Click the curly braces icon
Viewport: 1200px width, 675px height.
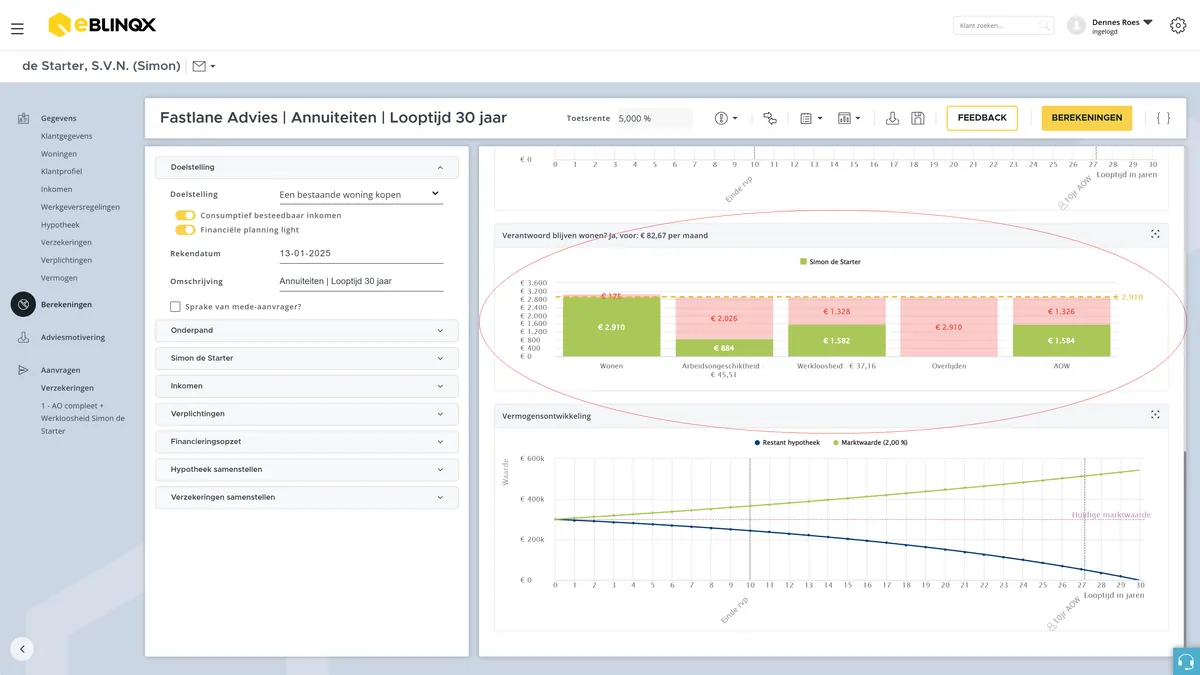(x=1163, y=118)
